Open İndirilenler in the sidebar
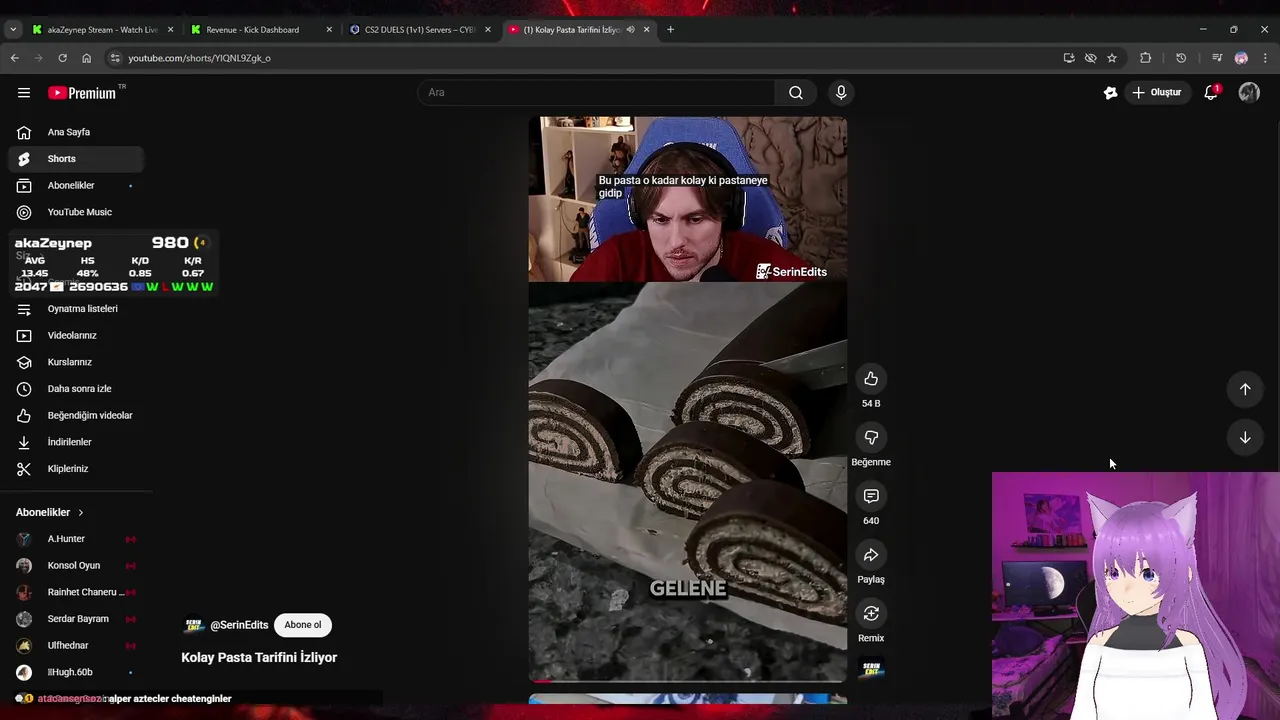Viewport: 1280px width, 720px height. 76,442
